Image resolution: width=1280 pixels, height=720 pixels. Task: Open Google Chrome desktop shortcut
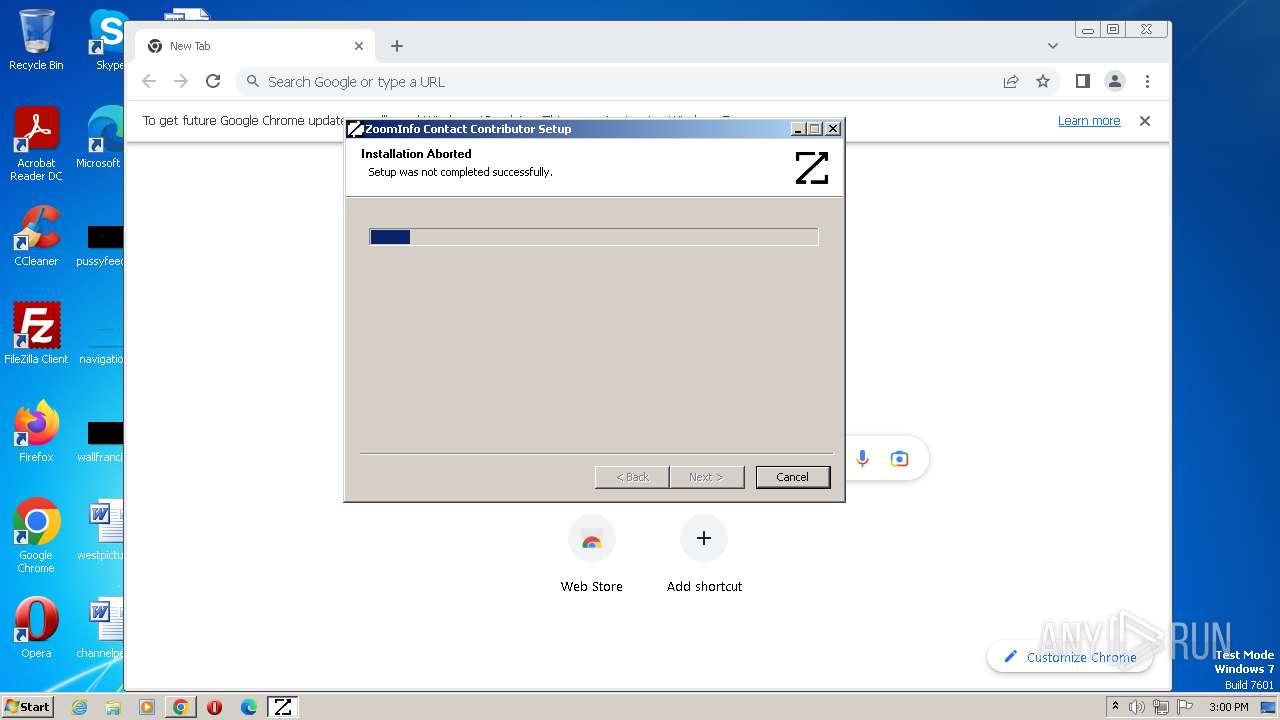click(x=36, y=536)
